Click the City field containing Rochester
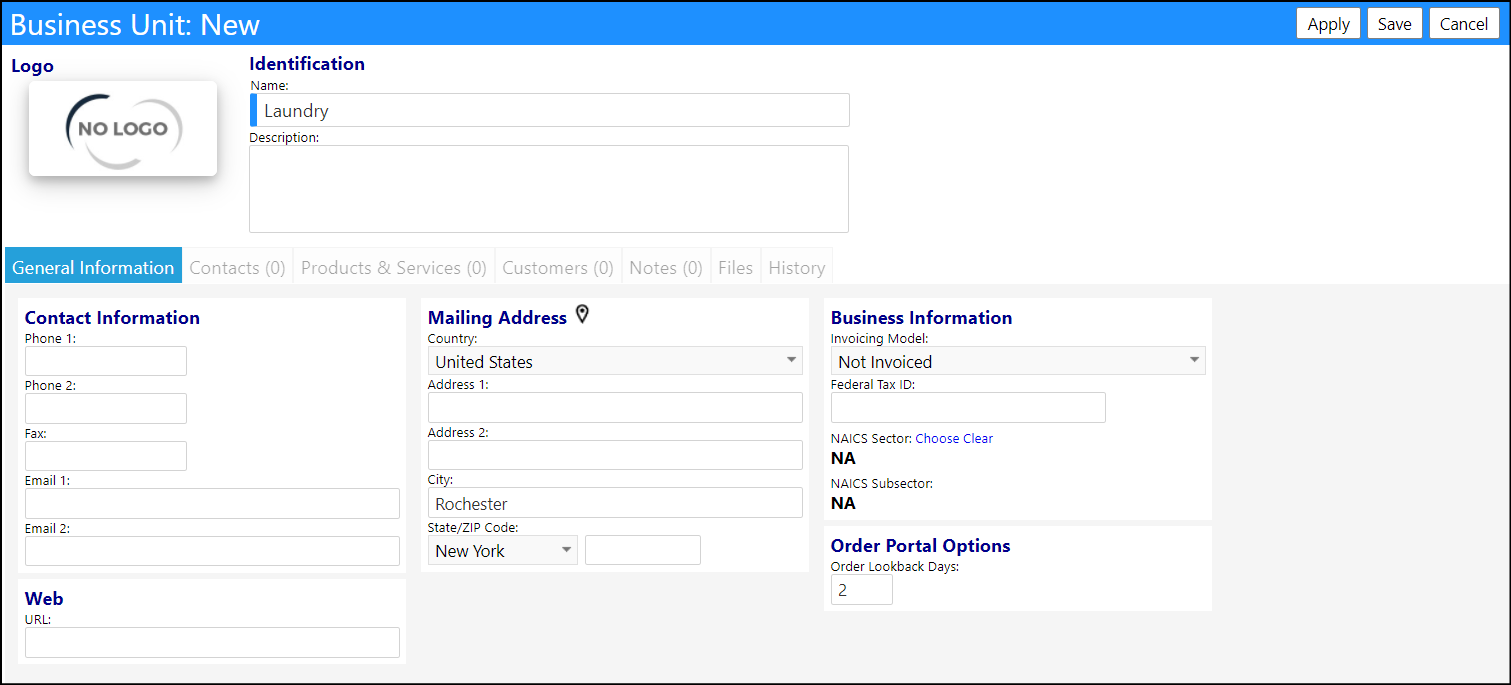 click(x=615, y=502)
